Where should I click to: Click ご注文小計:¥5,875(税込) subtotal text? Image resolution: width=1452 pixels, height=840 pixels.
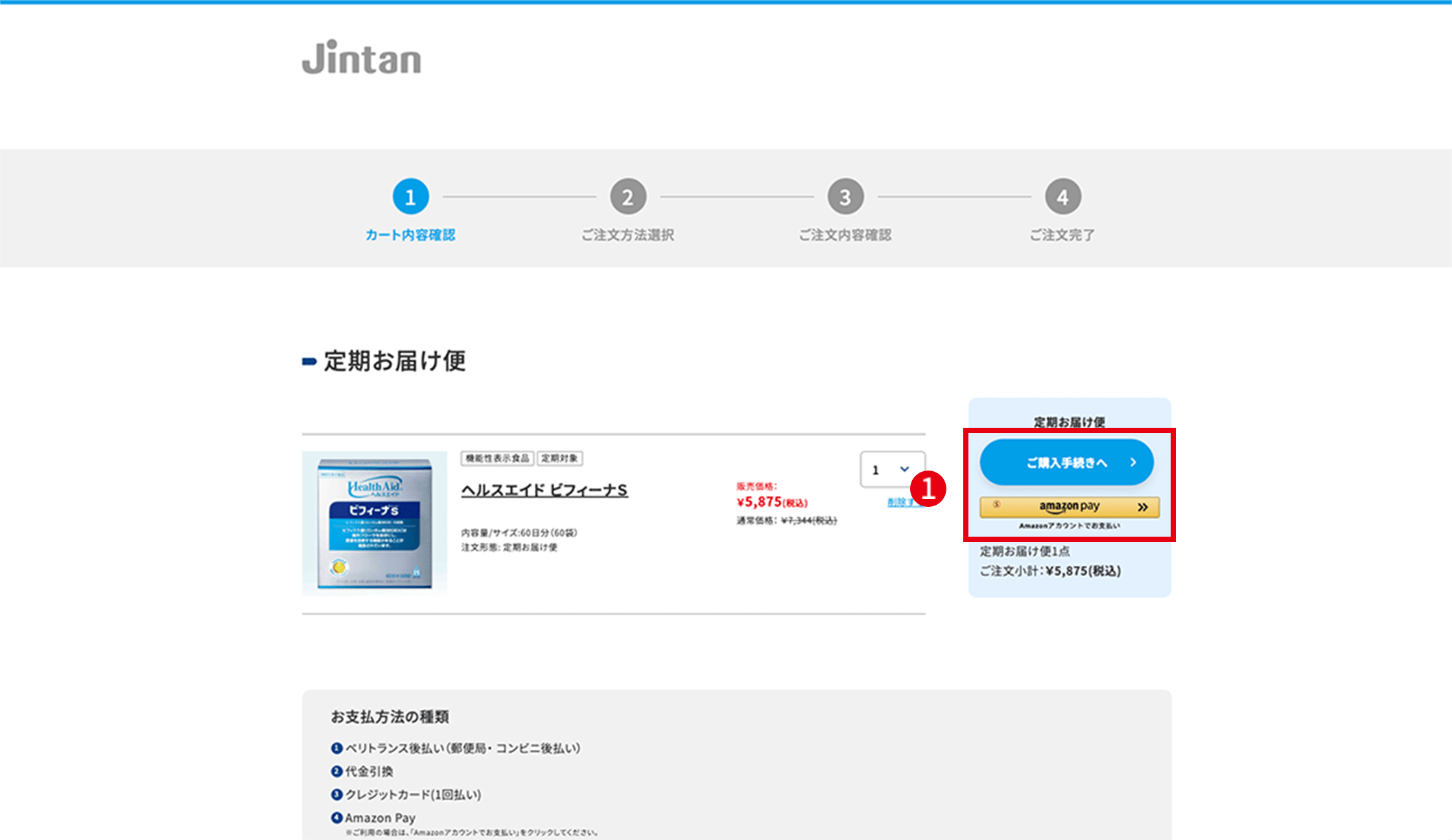tap(1050, 571)
